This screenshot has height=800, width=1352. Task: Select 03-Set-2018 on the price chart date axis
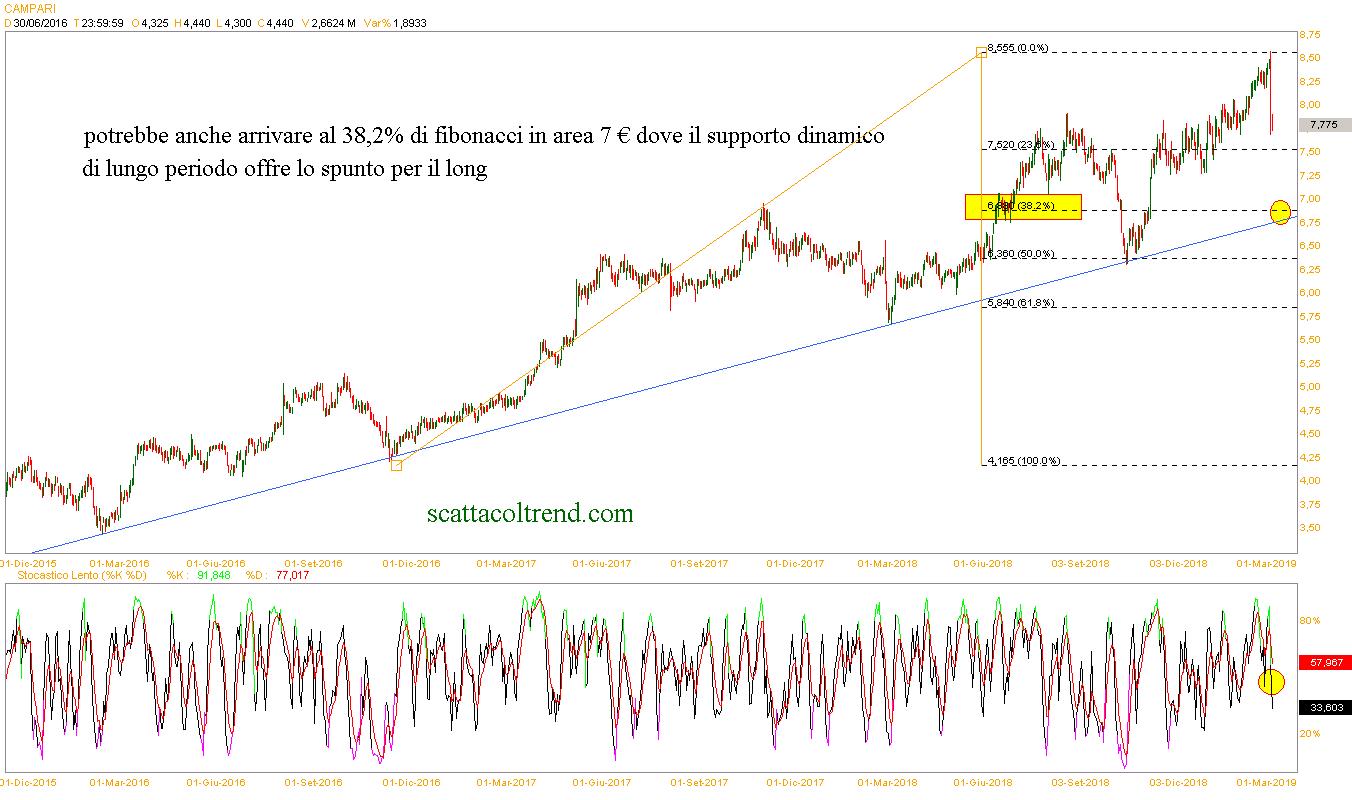(x=1083, y=563)
